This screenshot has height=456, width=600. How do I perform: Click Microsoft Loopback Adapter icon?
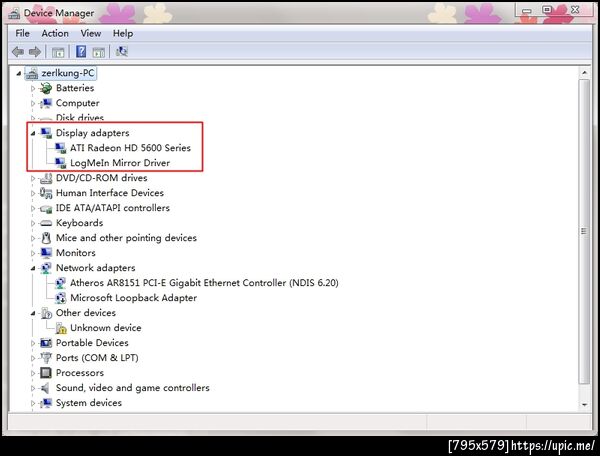pos(60,298)
